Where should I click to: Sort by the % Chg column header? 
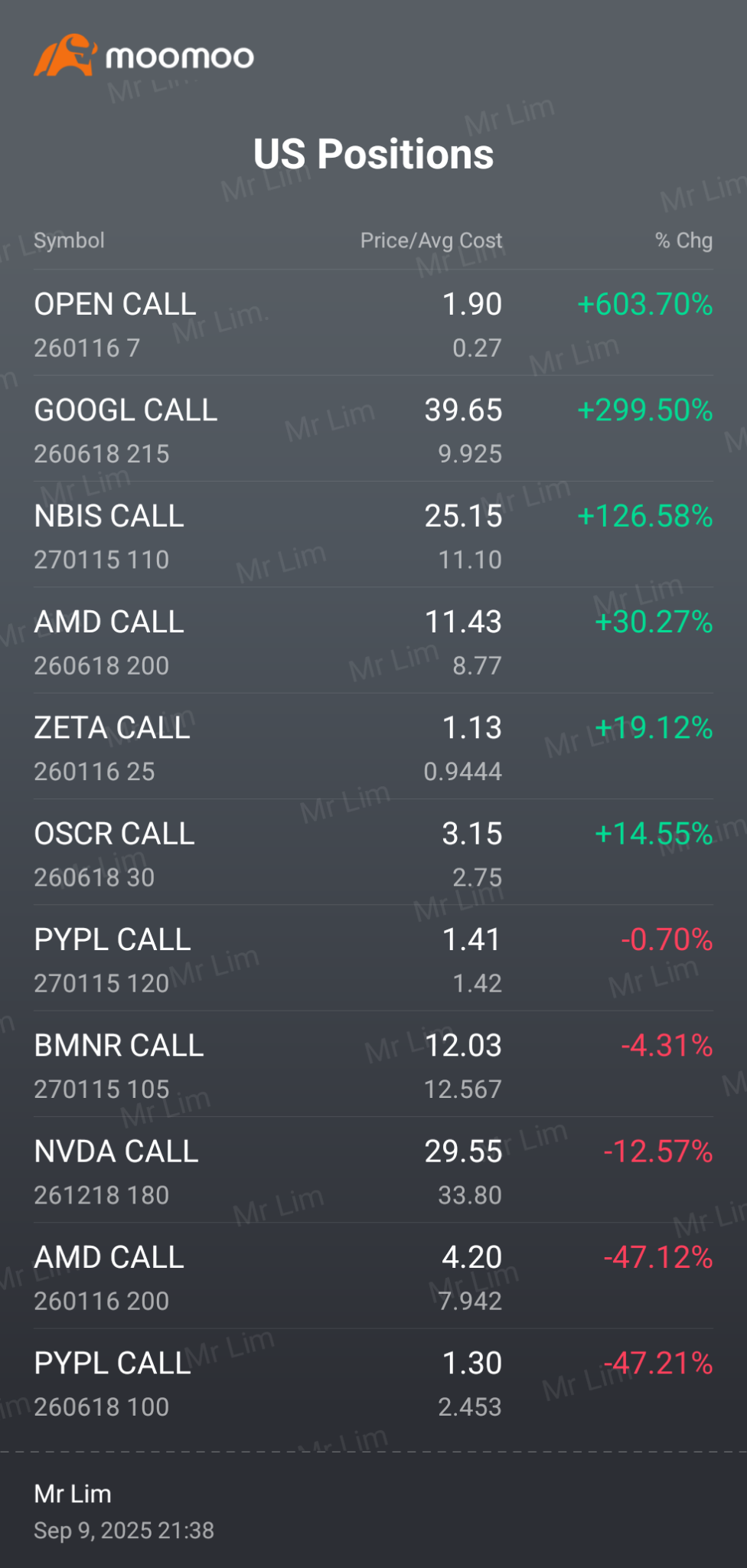[x=683, y=240]
